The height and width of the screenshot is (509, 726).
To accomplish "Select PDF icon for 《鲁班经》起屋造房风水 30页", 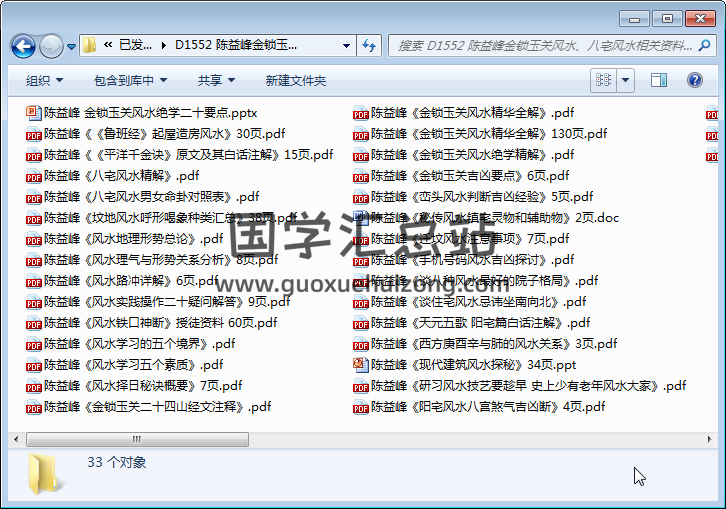I will [x=33, y=134].
